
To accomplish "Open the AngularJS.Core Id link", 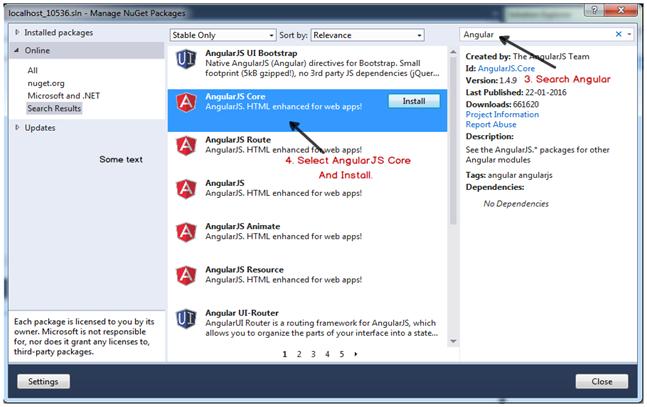I will 506,69.
